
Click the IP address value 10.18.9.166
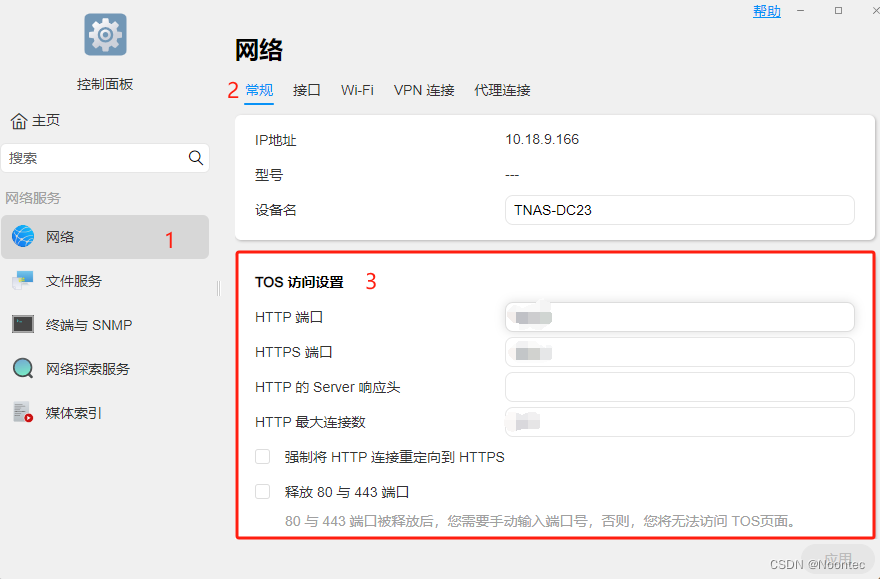[x=542, y=139]
